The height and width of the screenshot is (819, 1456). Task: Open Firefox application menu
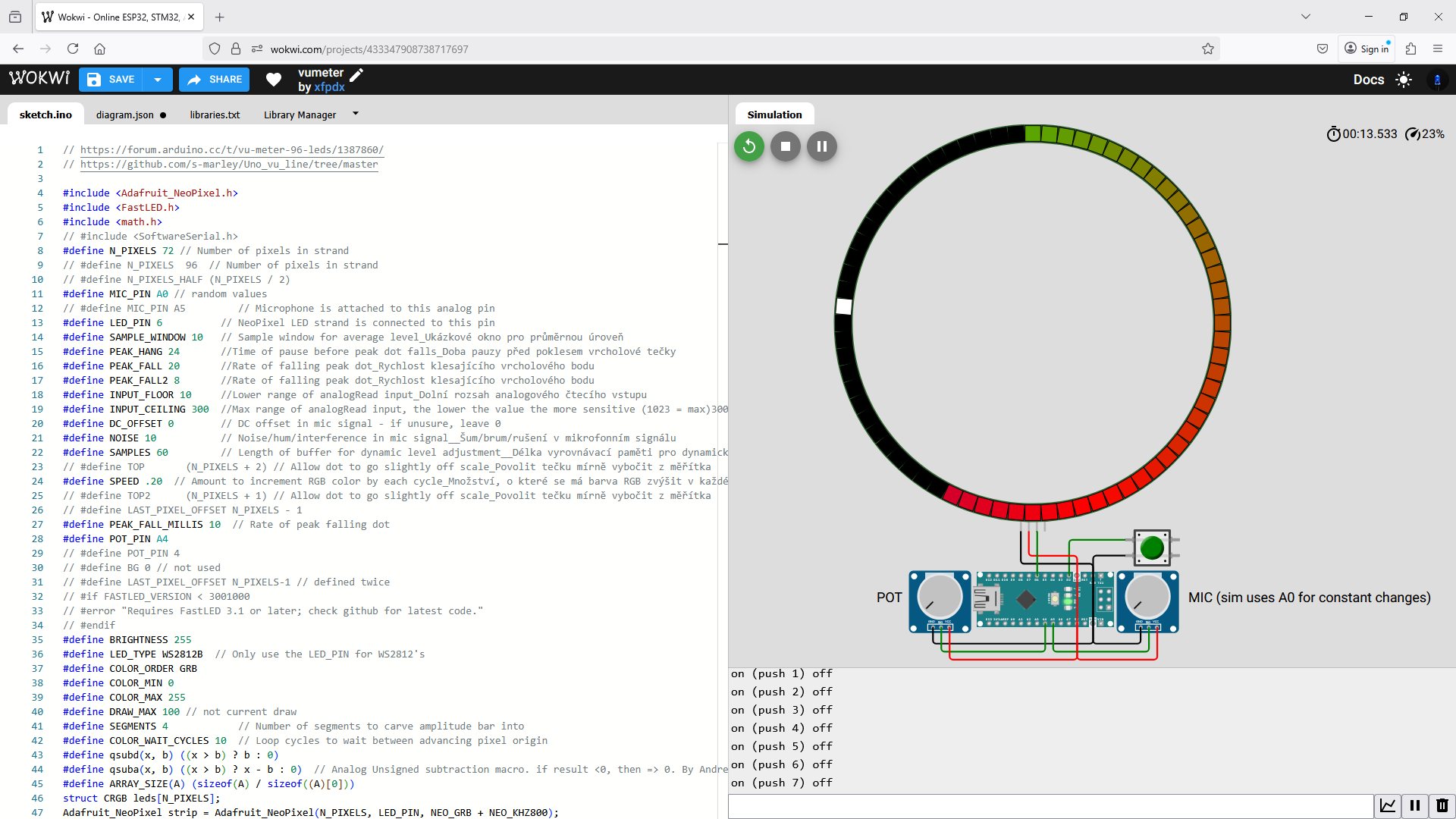(1439, 49)
